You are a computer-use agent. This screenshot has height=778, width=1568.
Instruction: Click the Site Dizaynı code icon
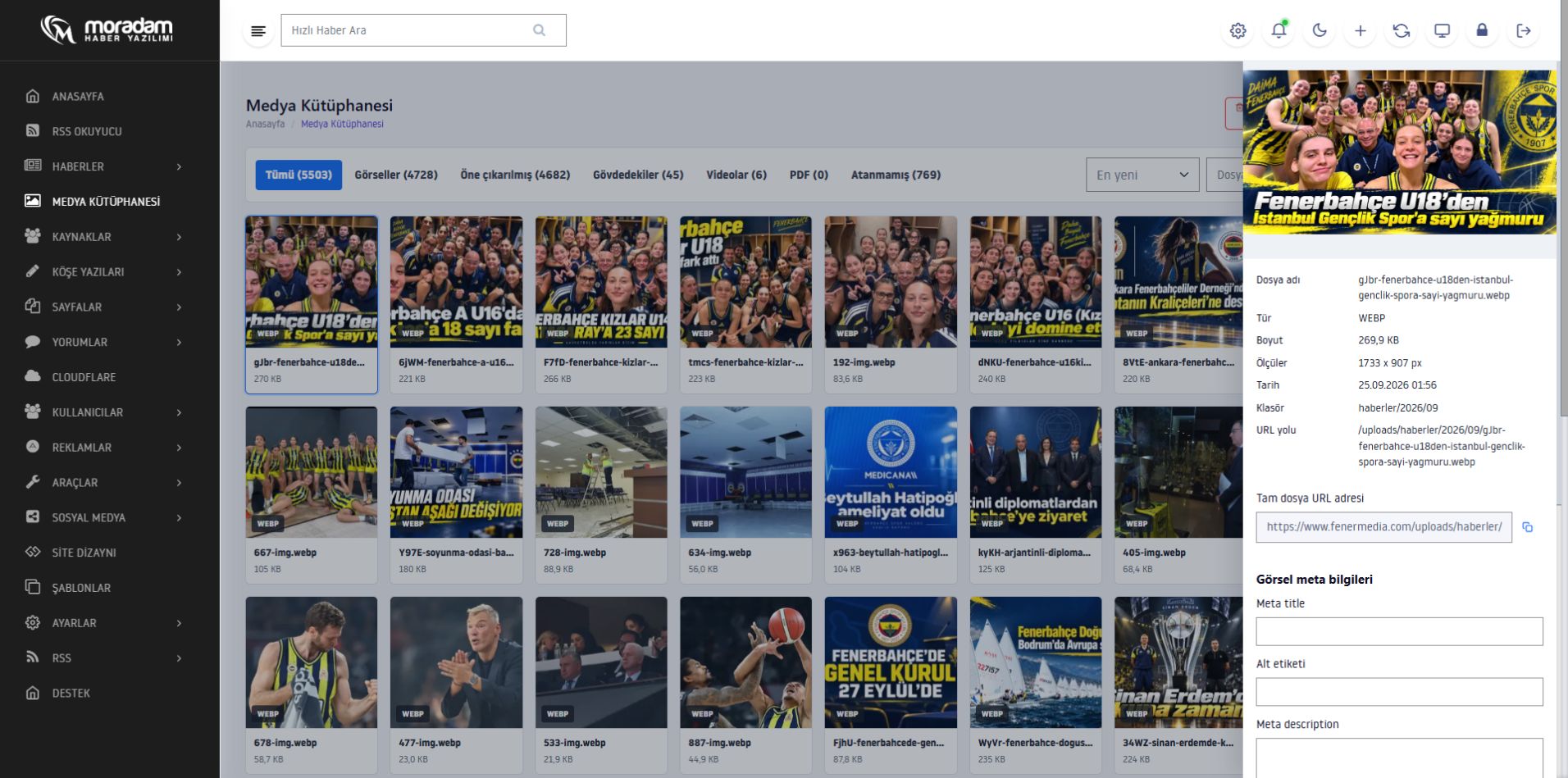[x=33, y=553]
